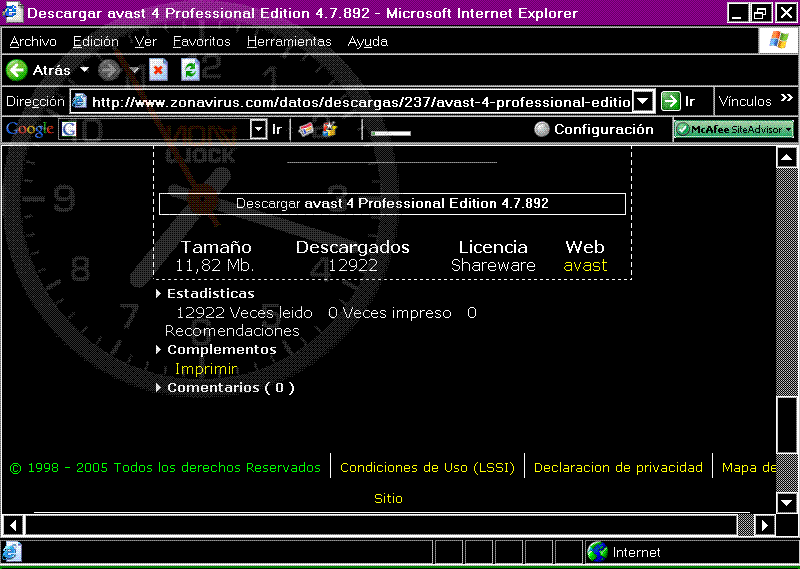Open the Herramientas menu

click(289, 41)
